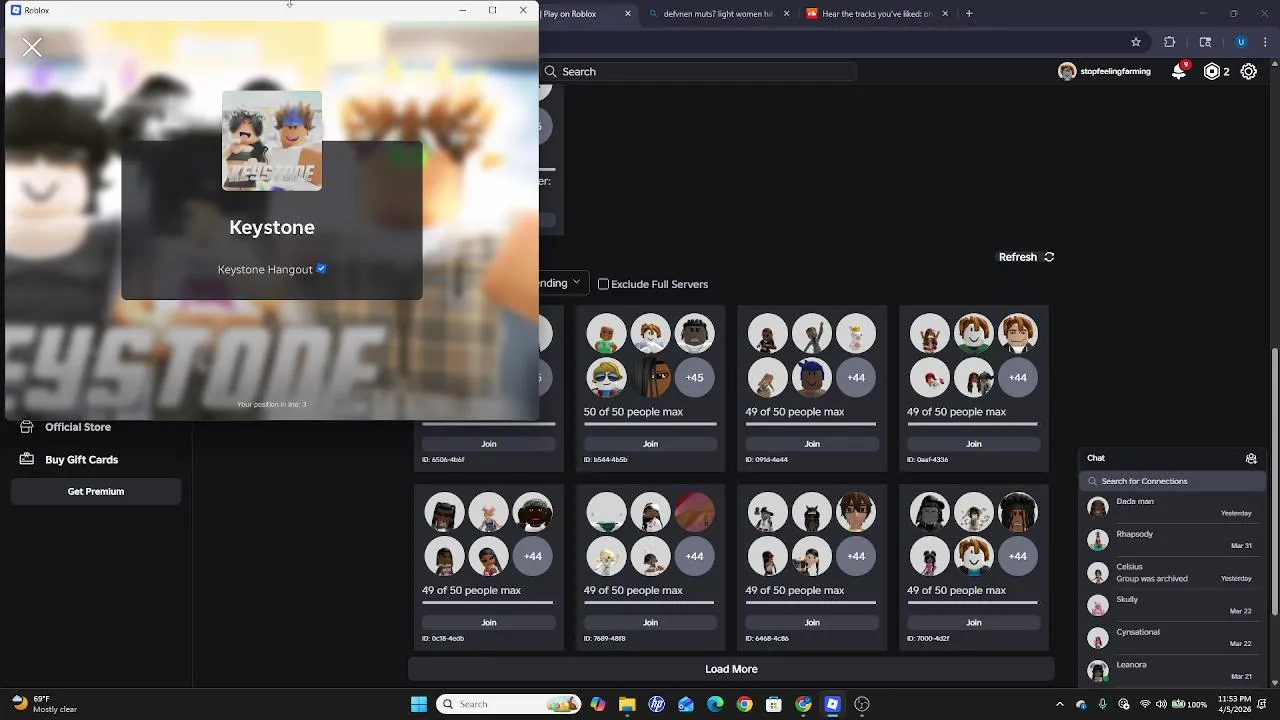Click the Search for Connections field
Image resolution: width=1280 pixels, height=720 pixels.
click(1173, 481)
